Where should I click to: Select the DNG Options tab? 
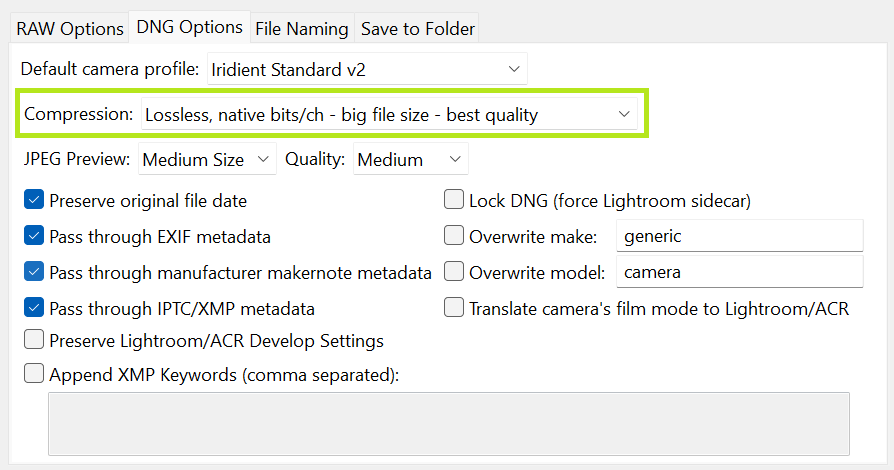tap(189, 27)
